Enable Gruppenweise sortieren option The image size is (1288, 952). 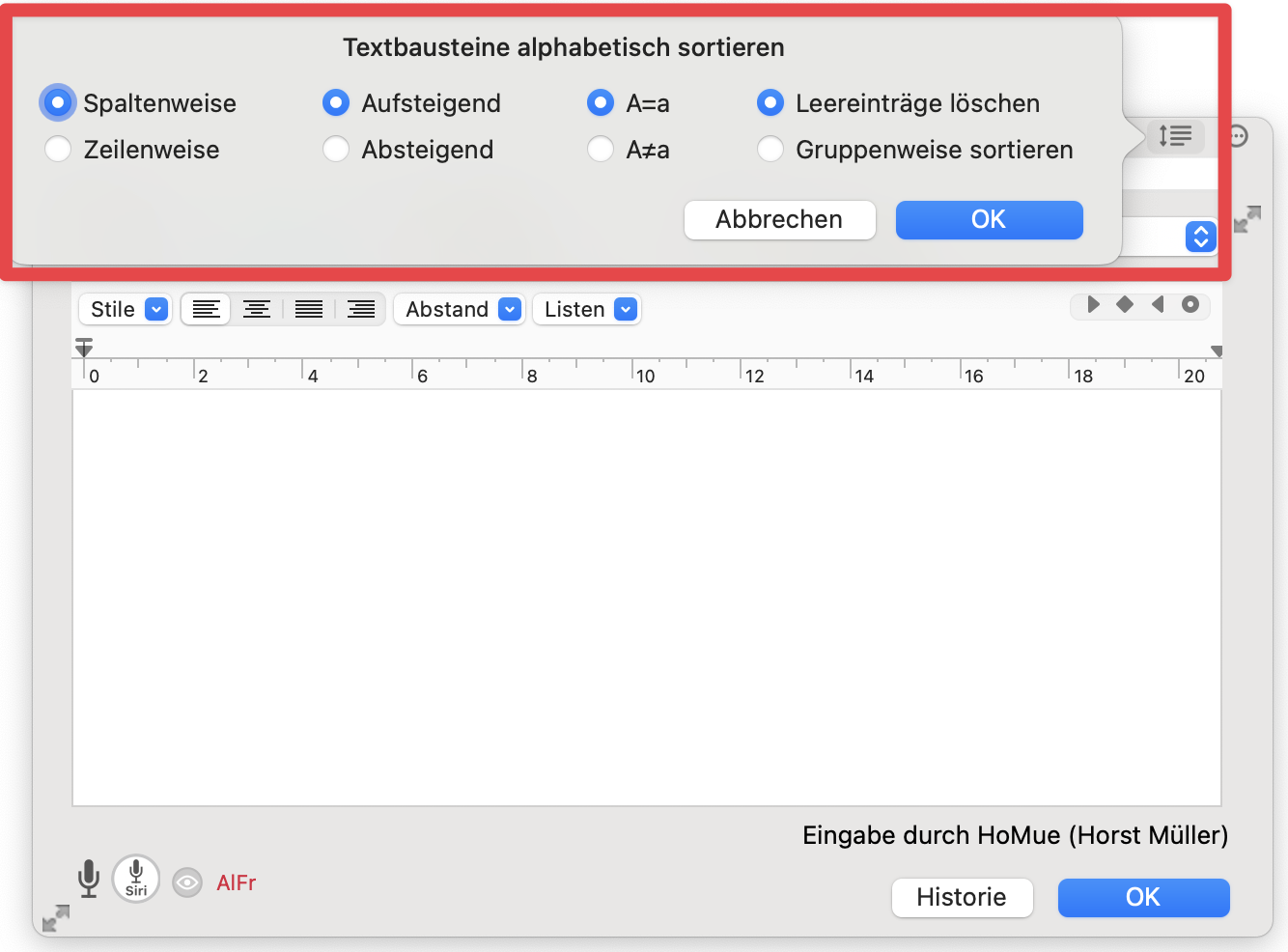770,149
